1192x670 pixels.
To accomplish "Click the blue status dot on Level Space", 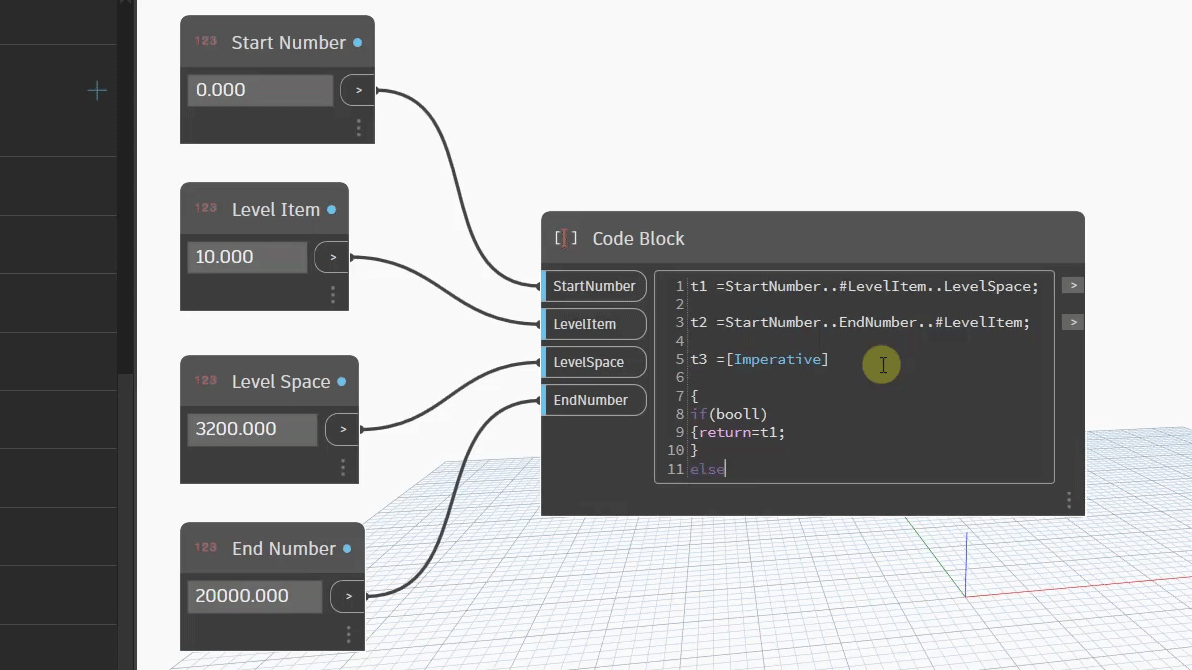I will [341, 382].
